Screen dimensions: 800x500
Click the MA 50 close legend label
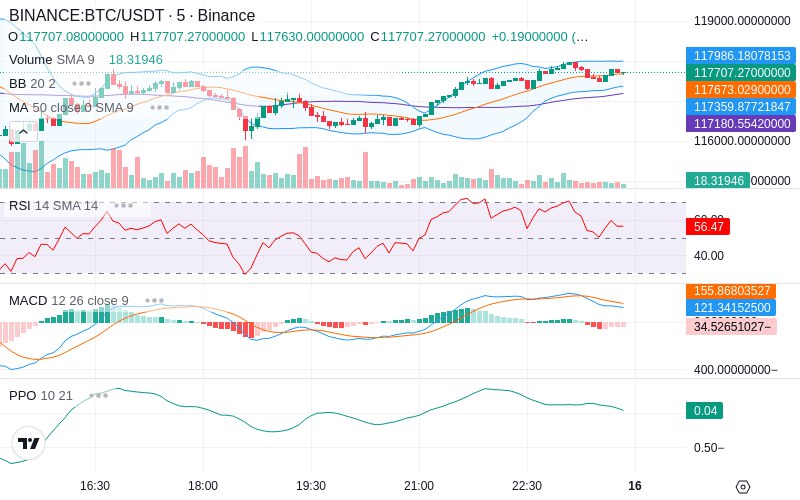(71, 108)
